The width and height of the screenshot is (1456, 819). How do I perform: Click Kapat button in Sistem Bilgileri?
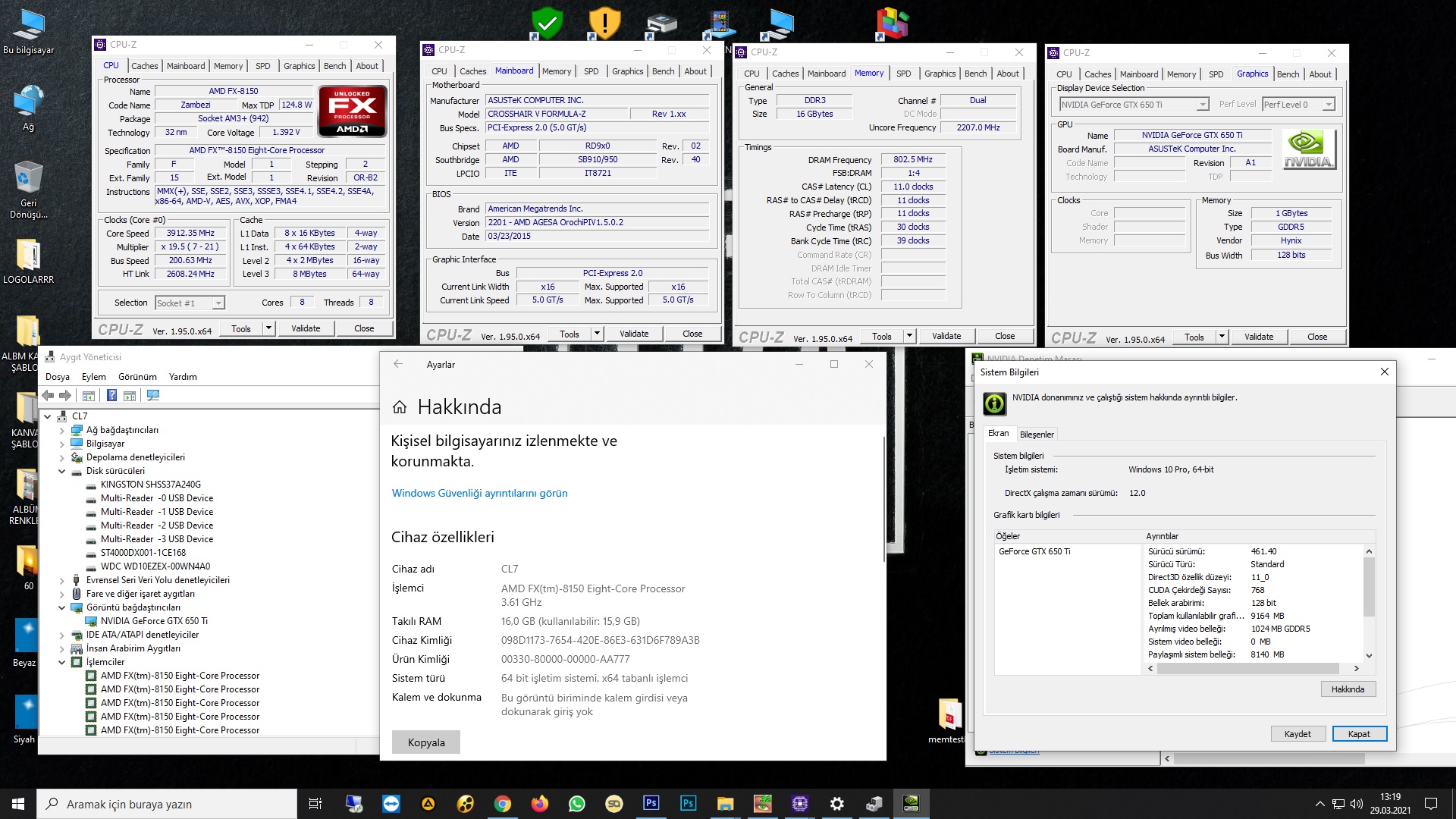[x=1359, y=734]
